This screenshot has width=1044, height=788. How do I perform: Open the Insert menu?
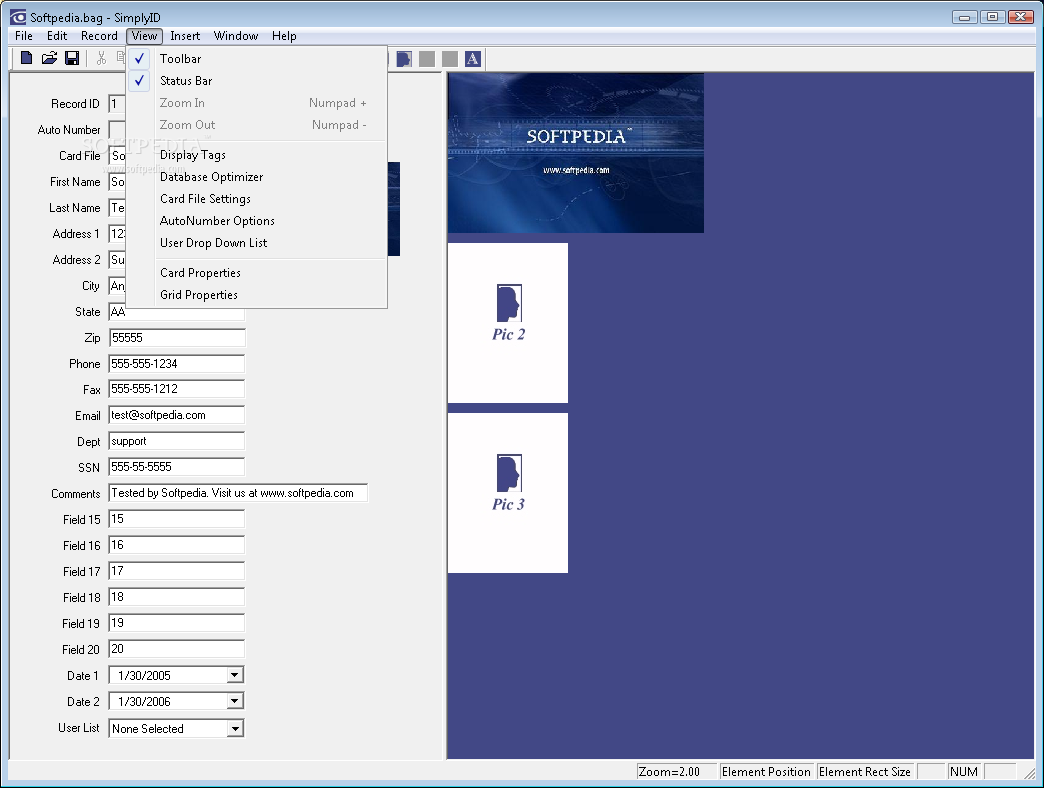[x=185, y=36]
